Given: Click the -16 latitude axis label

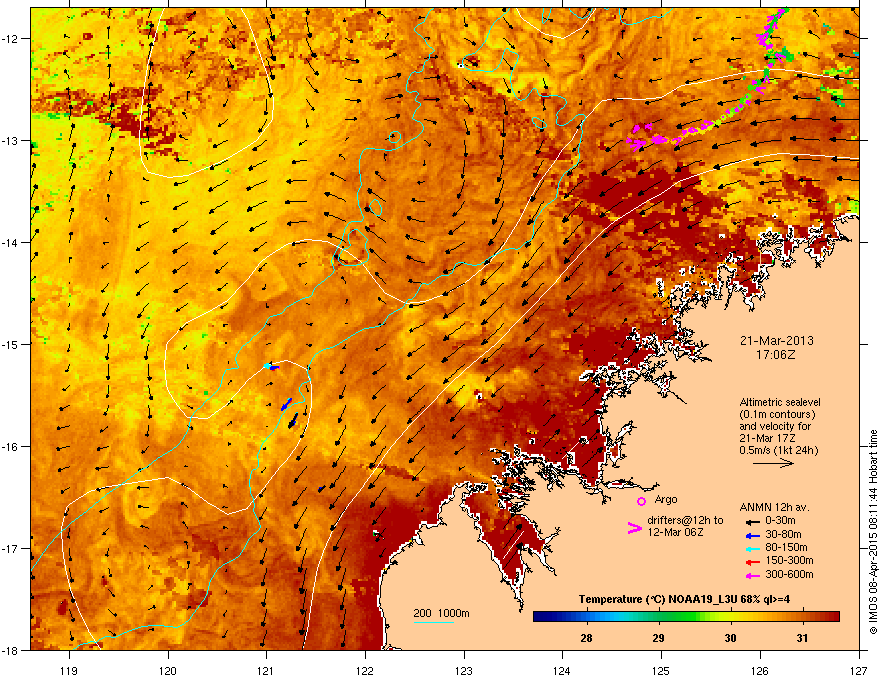Looking at the screenshot, I should click(x=10, y=447).
